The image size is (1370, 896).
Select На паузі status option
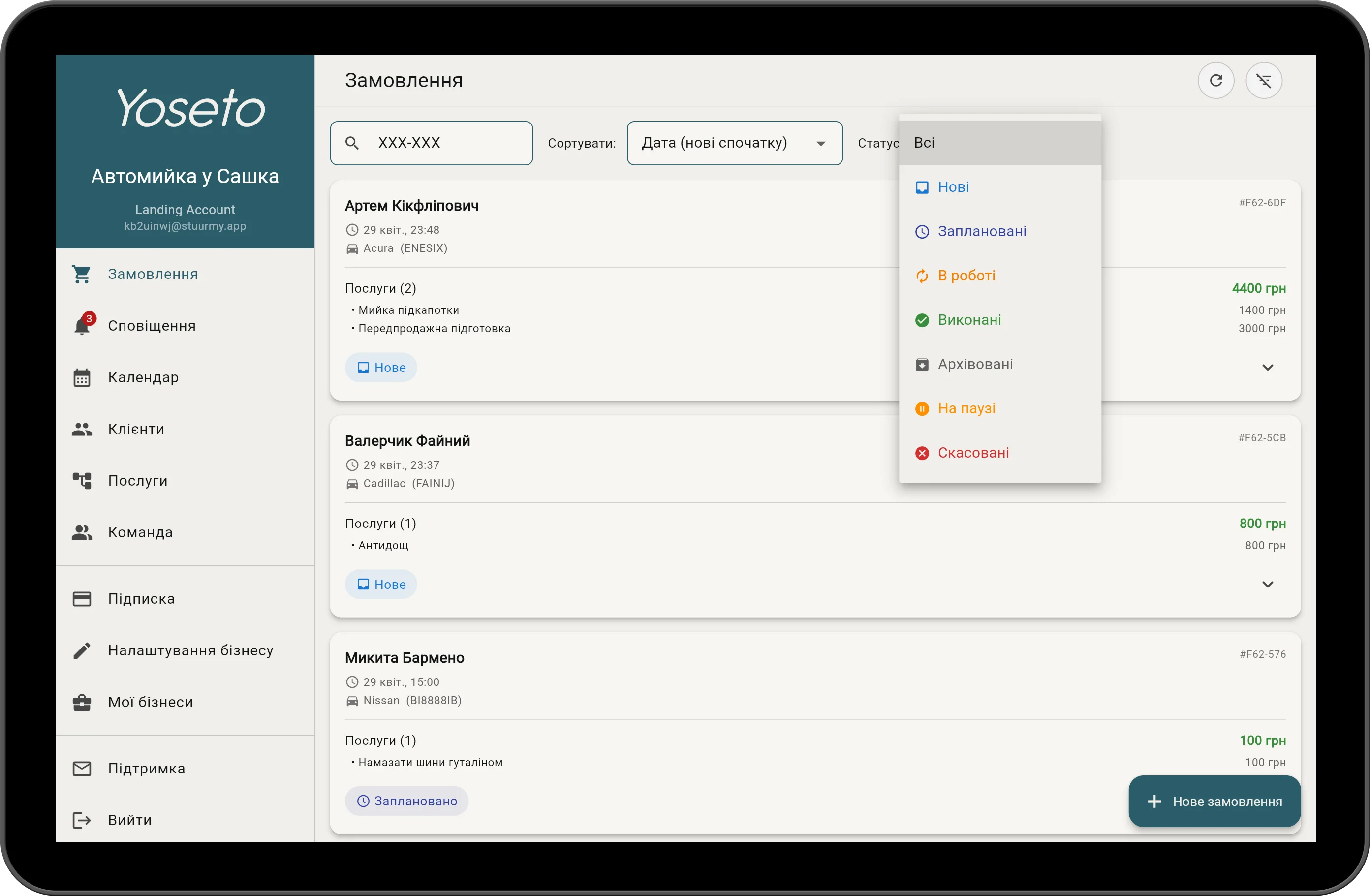pos(1000,408)
